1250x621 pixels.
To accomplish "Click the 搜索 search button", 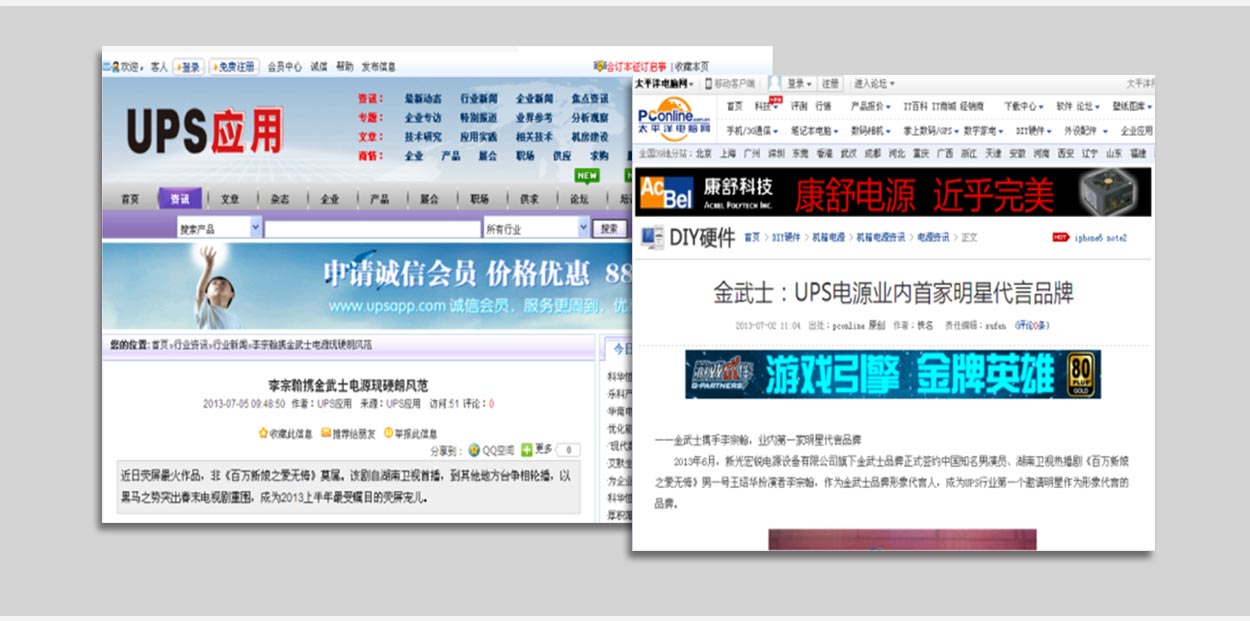I will [609, 229].
